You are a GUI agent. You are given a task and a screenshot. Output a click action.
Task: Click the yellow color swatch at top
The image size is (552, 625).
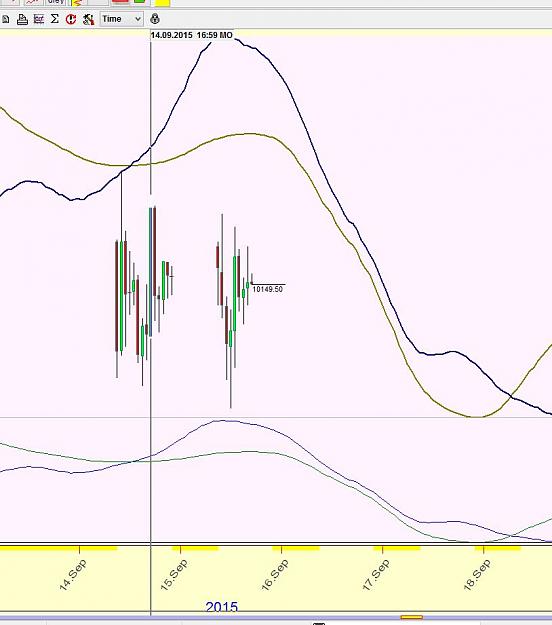(x=162, y=3)
